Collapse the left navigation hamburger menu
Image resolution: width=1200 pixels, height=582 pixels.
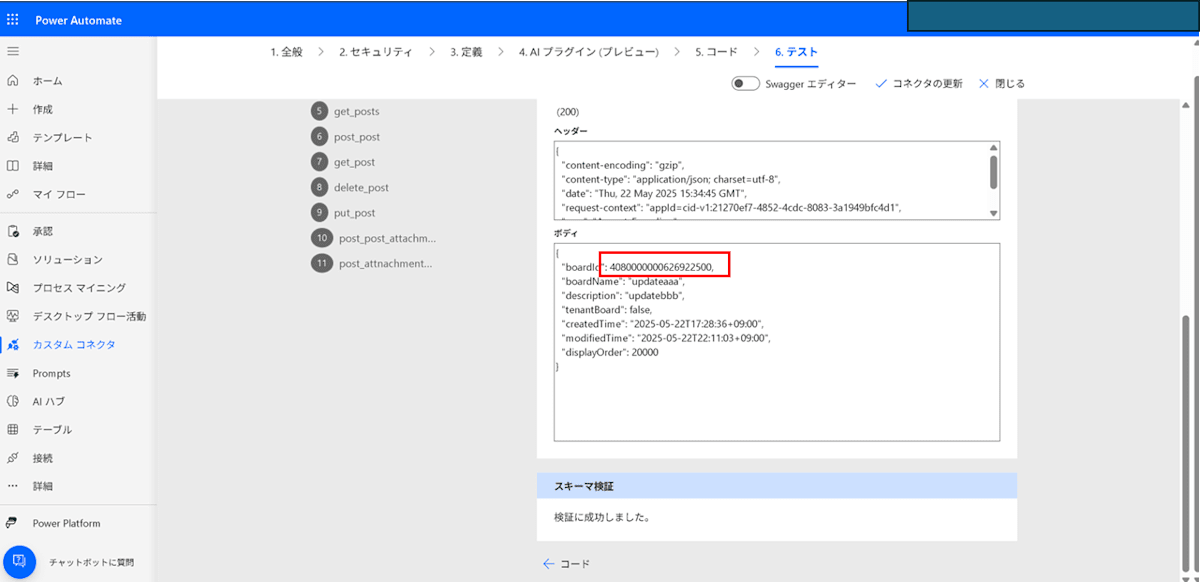13,50
